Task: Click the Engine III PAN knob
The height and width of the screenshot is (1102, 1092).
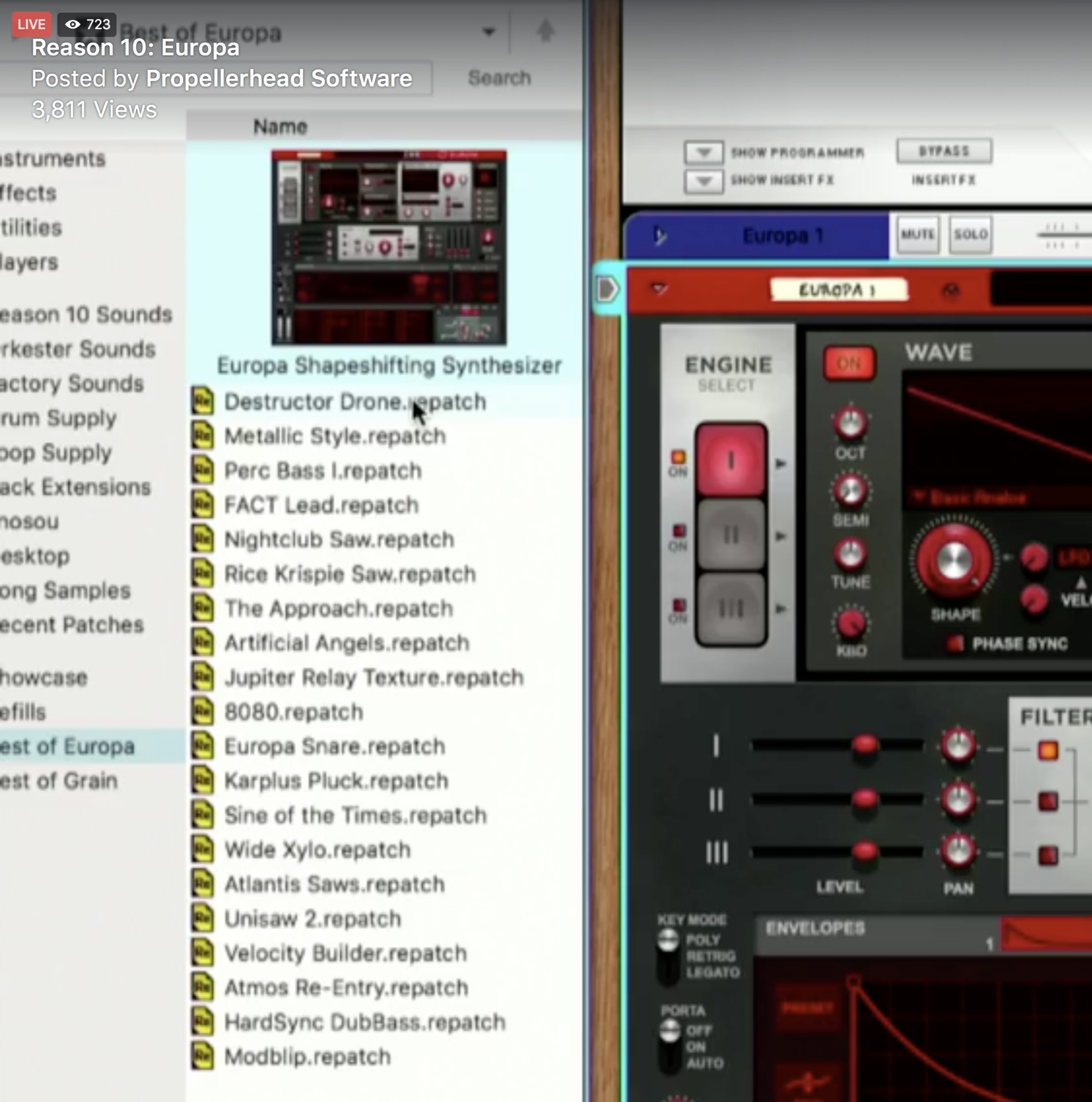Action: (957, 851)
